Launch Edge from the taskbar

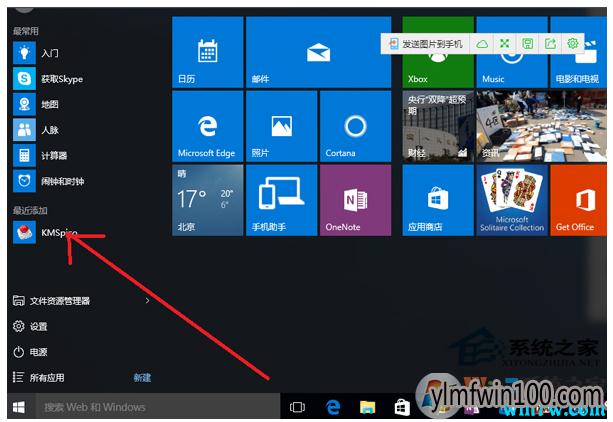pyautogui.click(x=333, y=407)
